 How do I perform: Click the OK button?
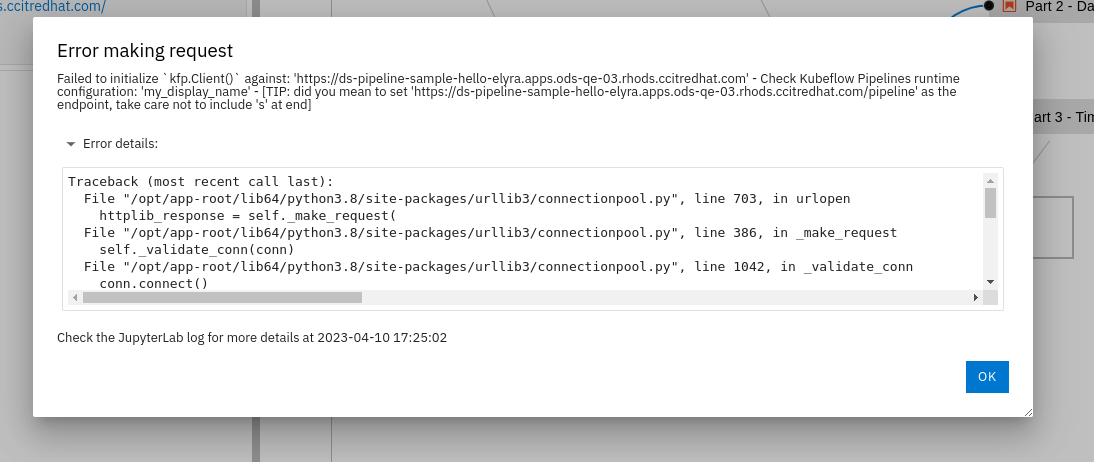987,377
